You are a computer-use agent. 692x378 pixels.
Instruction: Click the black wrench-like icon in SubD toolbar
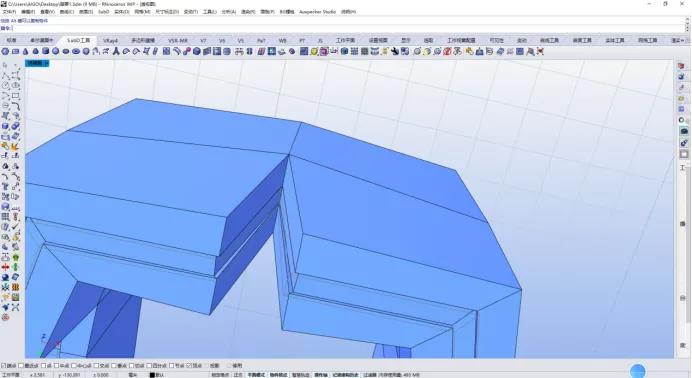(395, 52)
